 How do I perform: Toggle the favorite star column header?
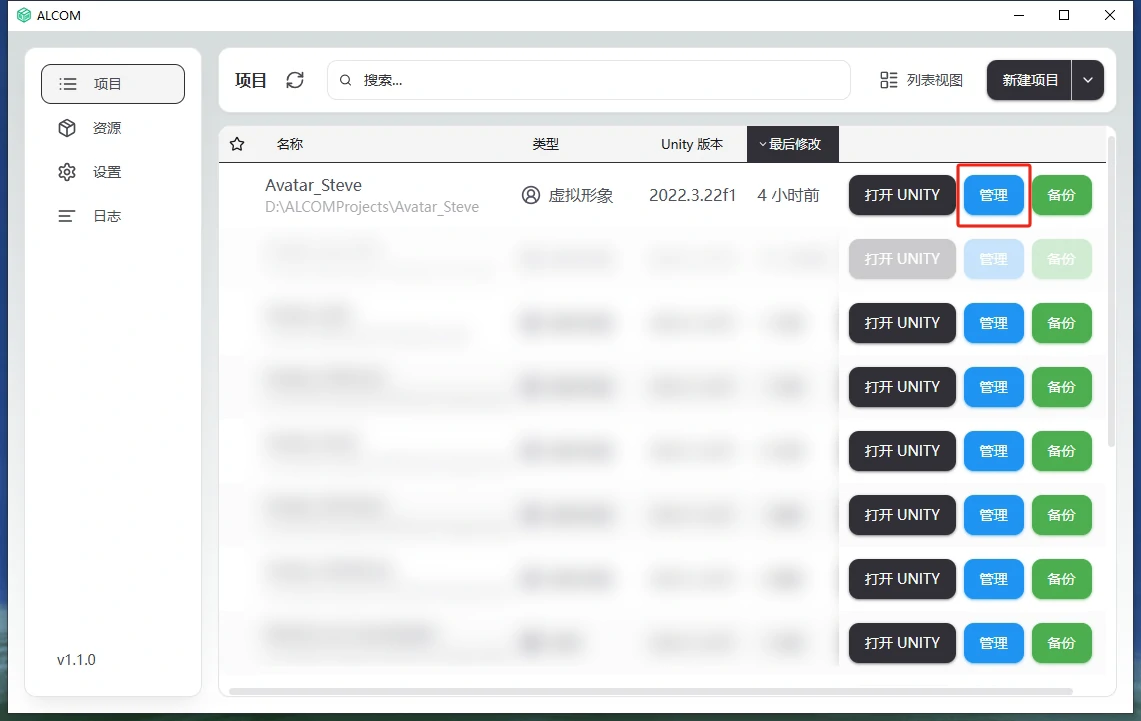point(237,144)
